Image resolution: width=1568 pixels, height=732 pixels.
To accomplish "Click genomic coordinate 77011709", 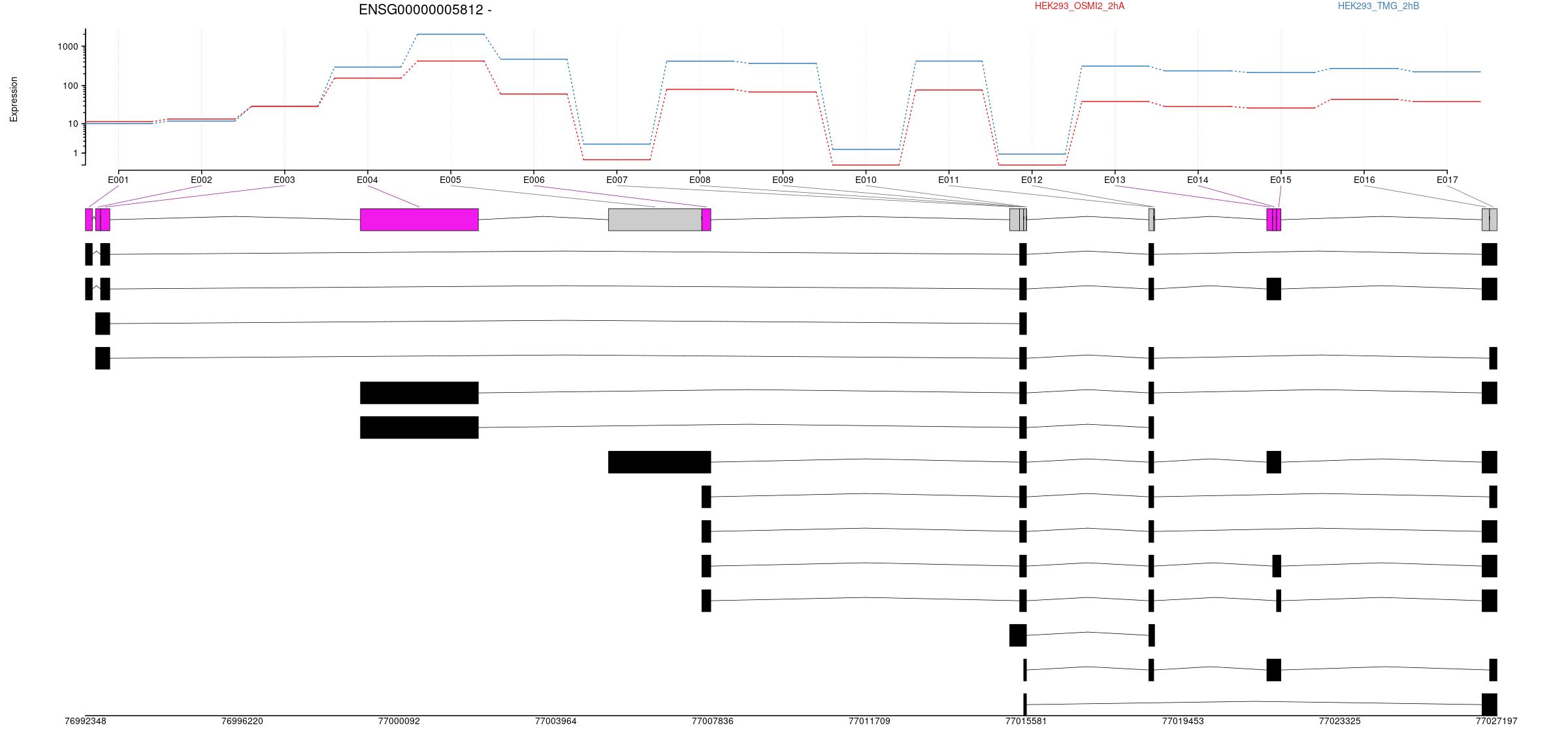I will [x=870, y=722].
